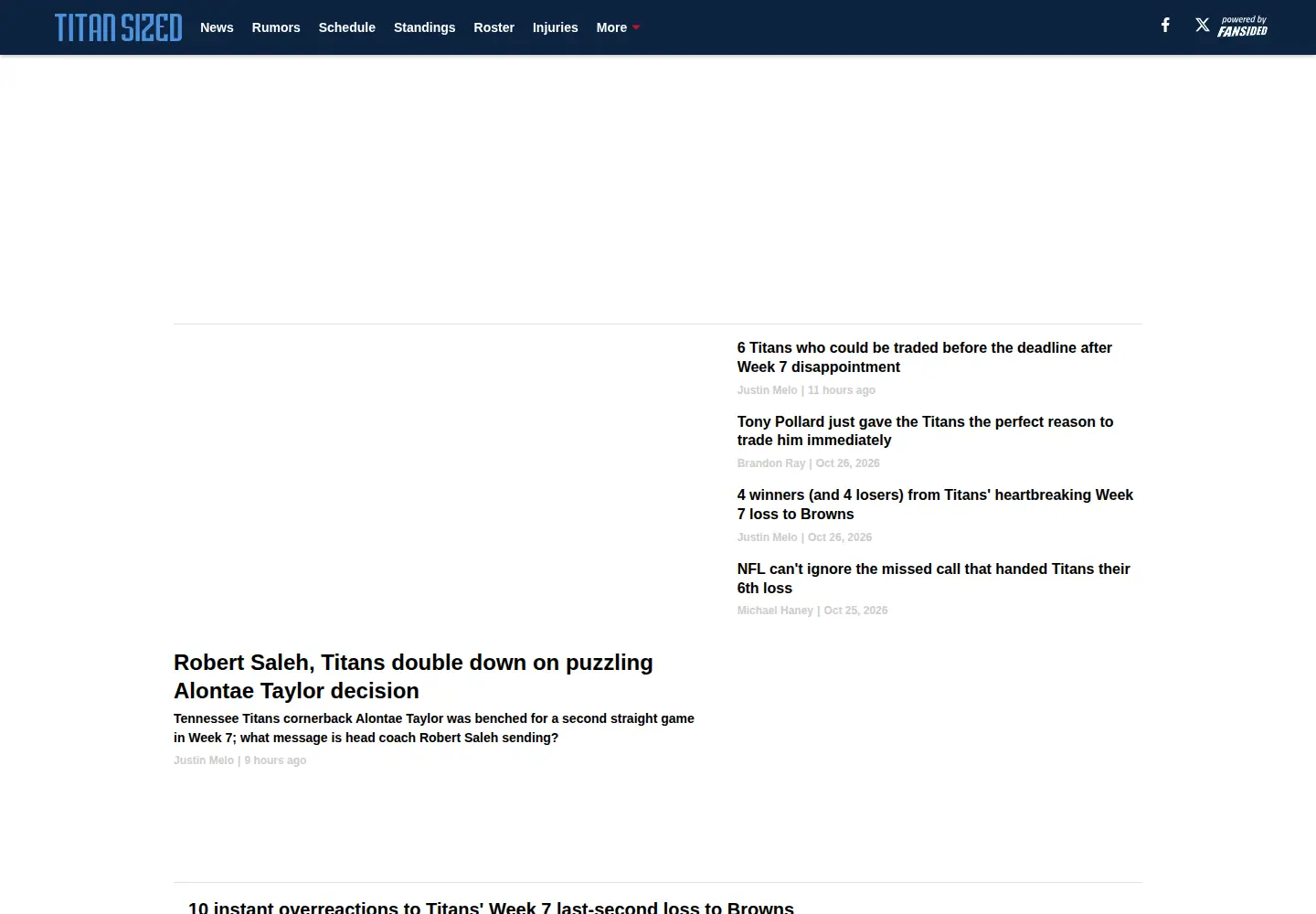
Task: Expand the More dropdown menu
Action: pos(618,27)
